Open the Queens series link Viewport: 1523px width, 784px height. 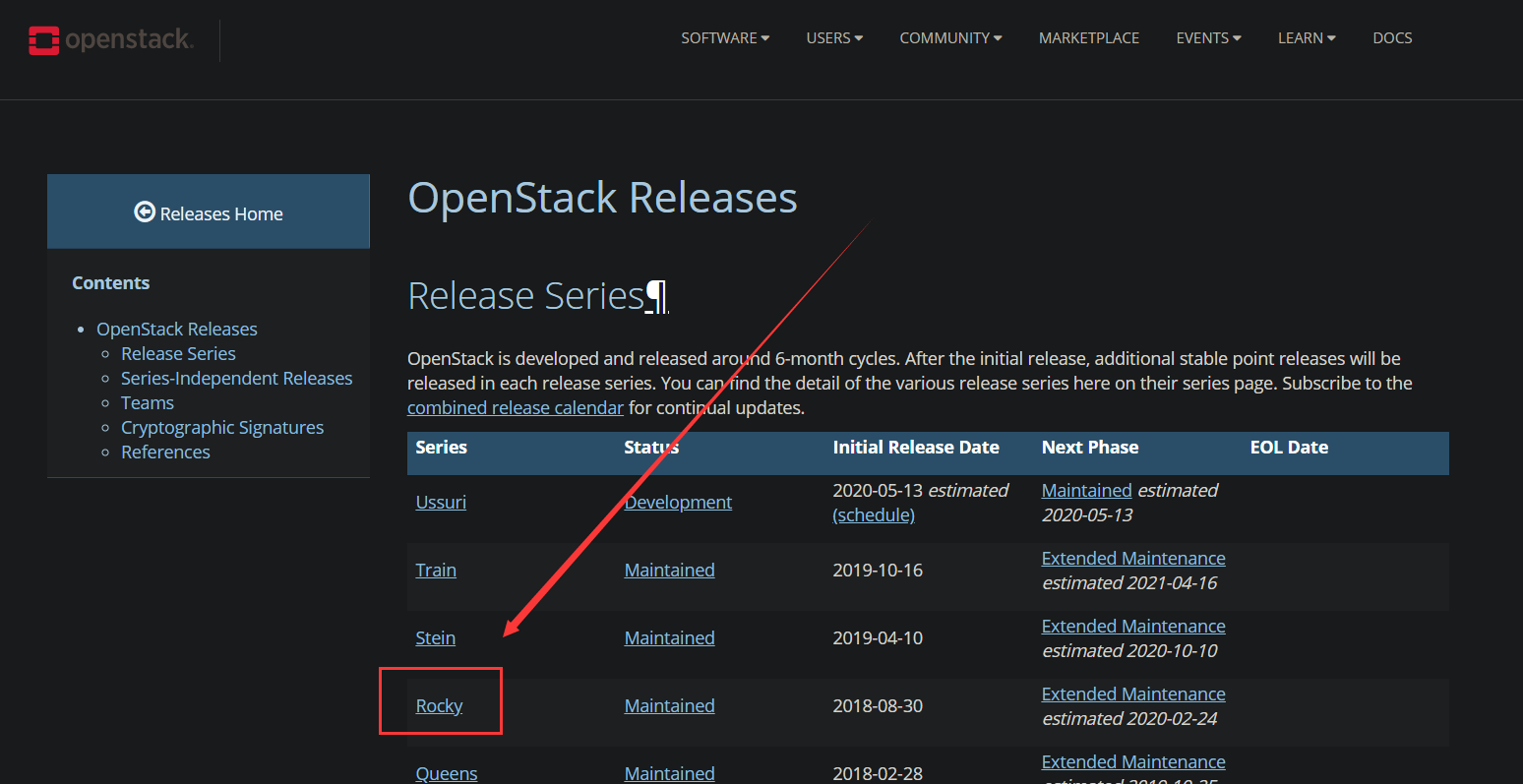click(447, 773)
